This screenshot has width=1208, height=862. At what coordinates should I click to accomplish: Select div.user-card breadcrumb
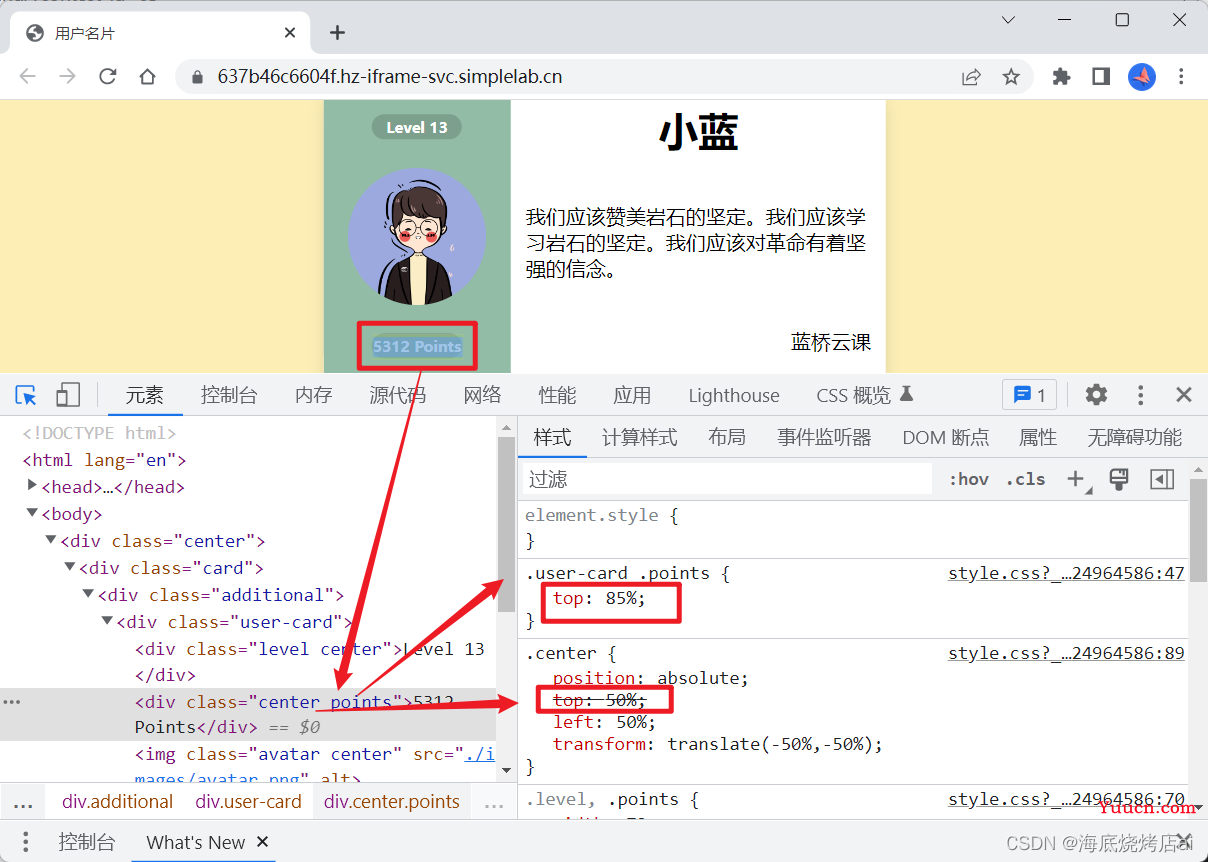click(x=248, y=801)
